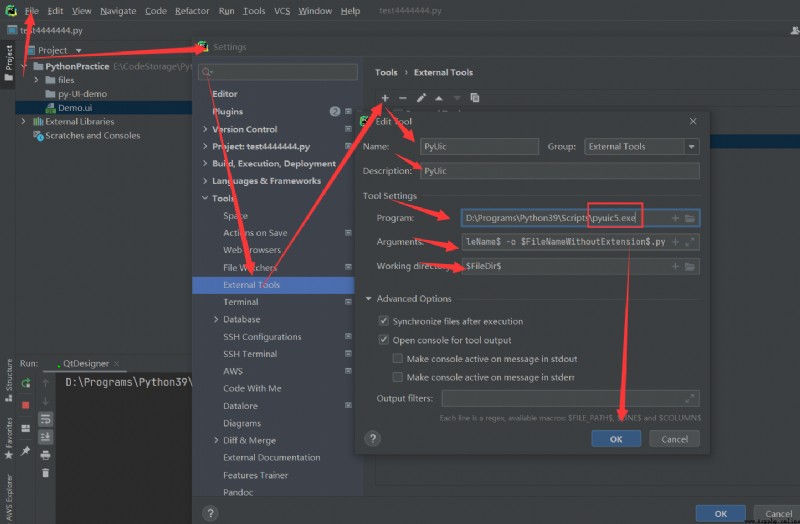Browse folder icon for Program path
Image resolution: width=800 pixels, height=524 pixels.
[x=690, y=218]
